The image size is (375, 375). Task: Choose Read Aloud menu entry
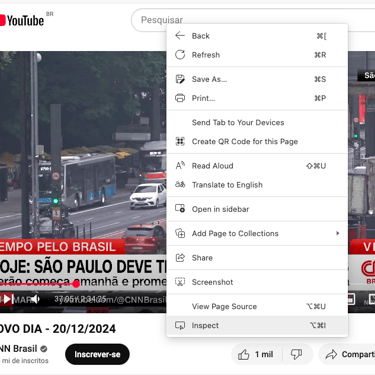tap(257, 166)
